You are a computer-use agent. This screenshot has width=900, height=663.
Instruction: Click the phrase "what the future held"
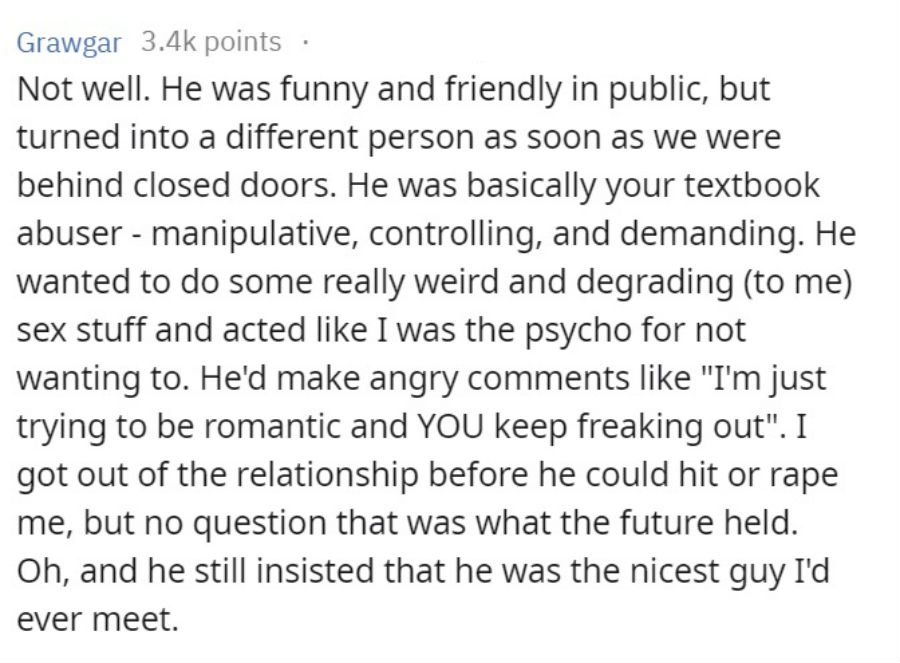click(636, 522)
